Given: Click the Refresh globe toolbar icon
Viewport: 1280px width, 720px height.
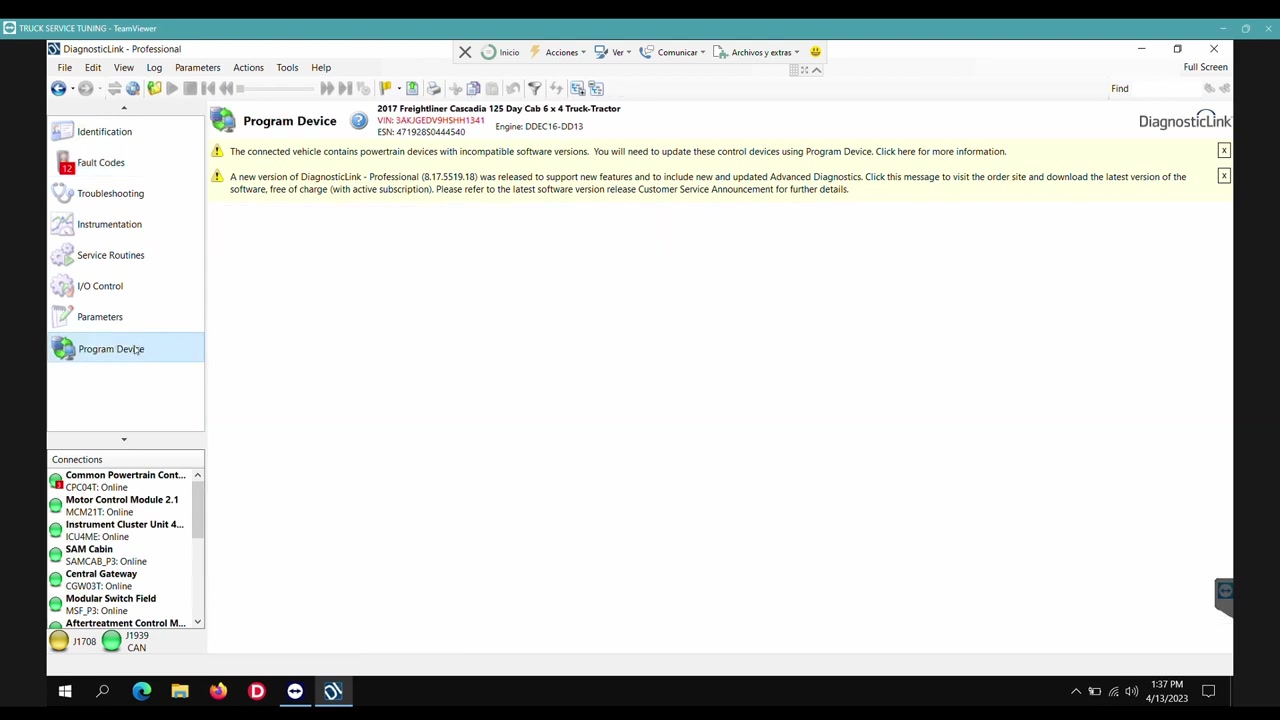Looking at the screenshot, I should pos(133,89).
